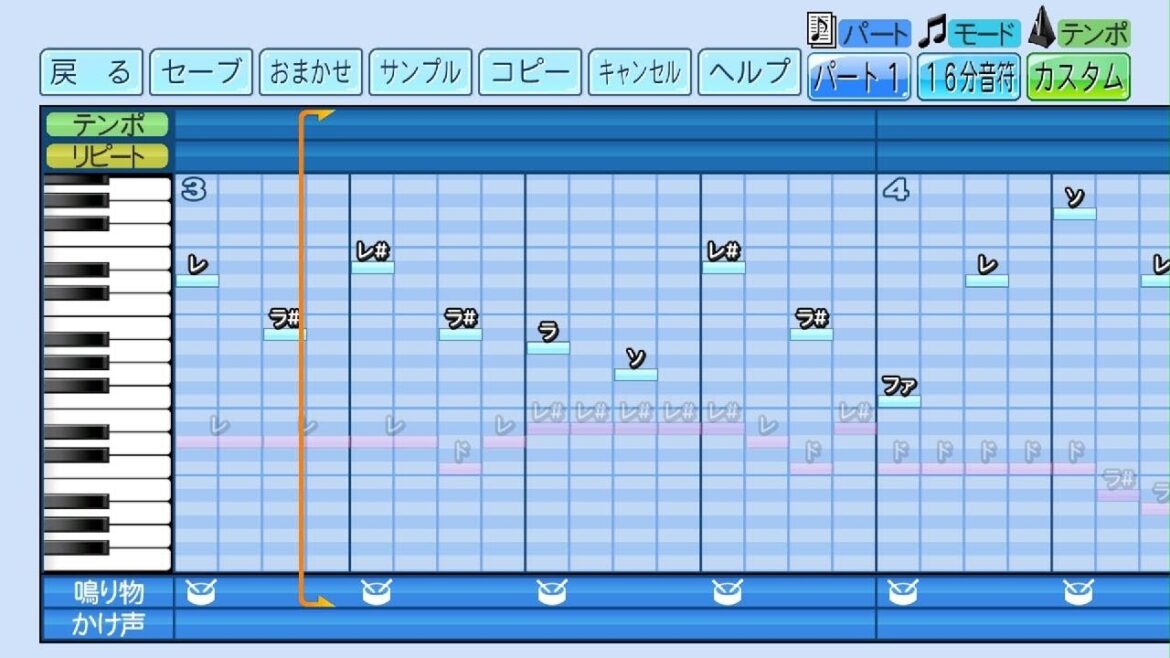This screenshot has height=658, width=1170.
Task: Click the drum icon at measure 4 start
Action: [902, 592]
